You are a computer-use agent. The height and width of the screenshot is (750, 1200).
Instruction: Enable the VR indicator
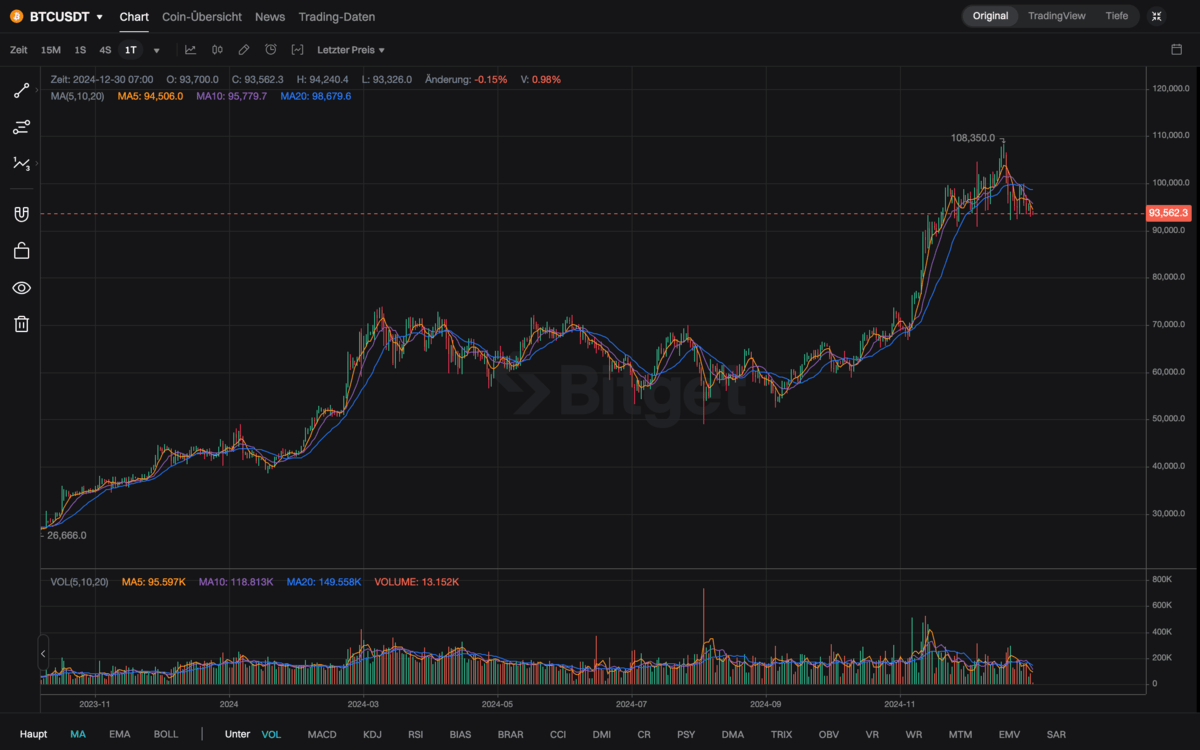[872, 734]
